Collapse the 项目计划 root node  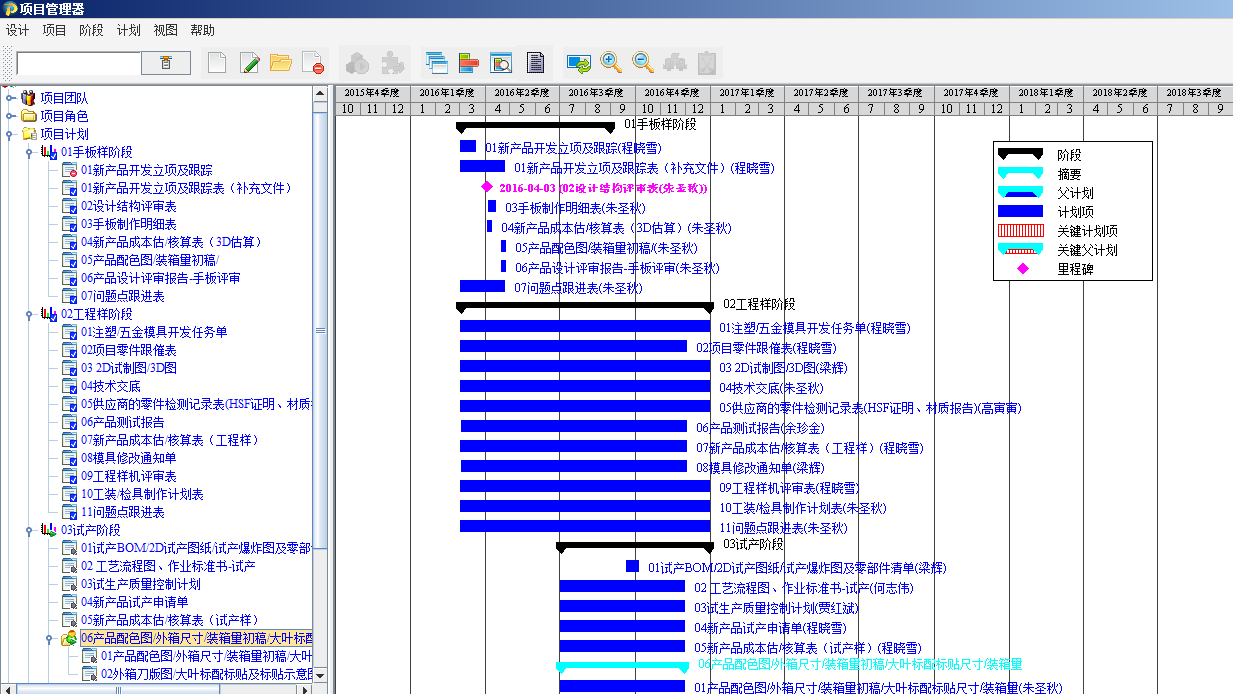click(x=10, y=134)
